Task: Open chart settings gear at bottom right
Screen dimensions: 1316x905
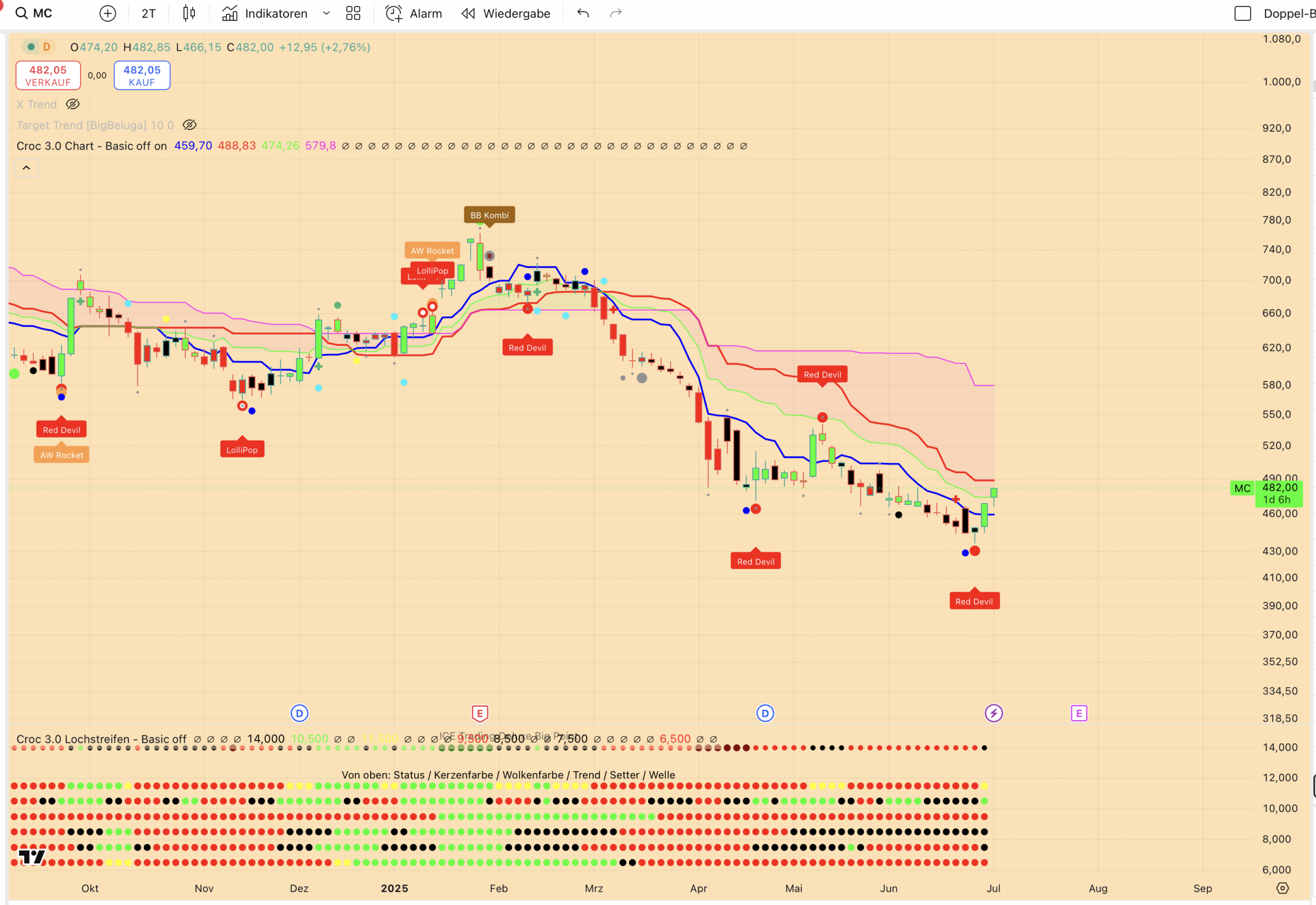Action: (1282, 888)
